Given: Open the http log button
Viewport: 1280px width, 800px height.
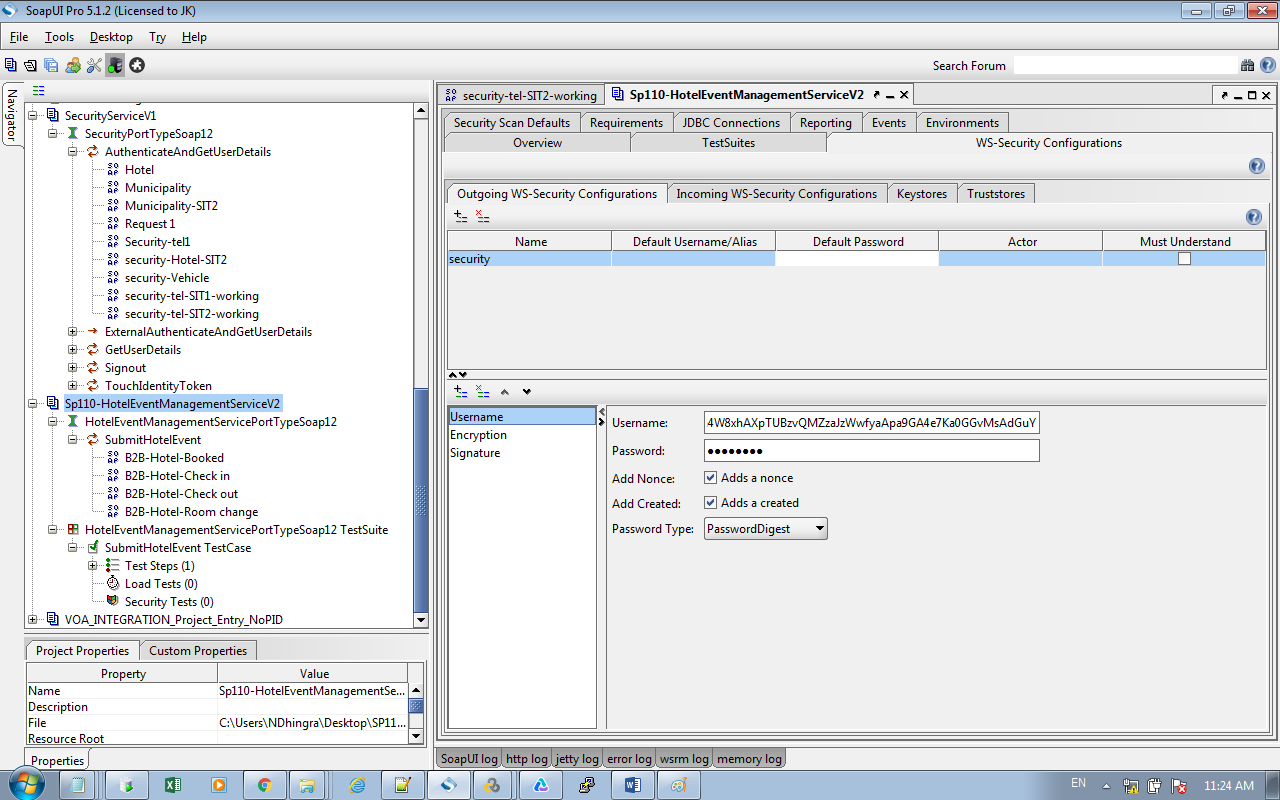Looking at the screenshot, I should [527, 759].
